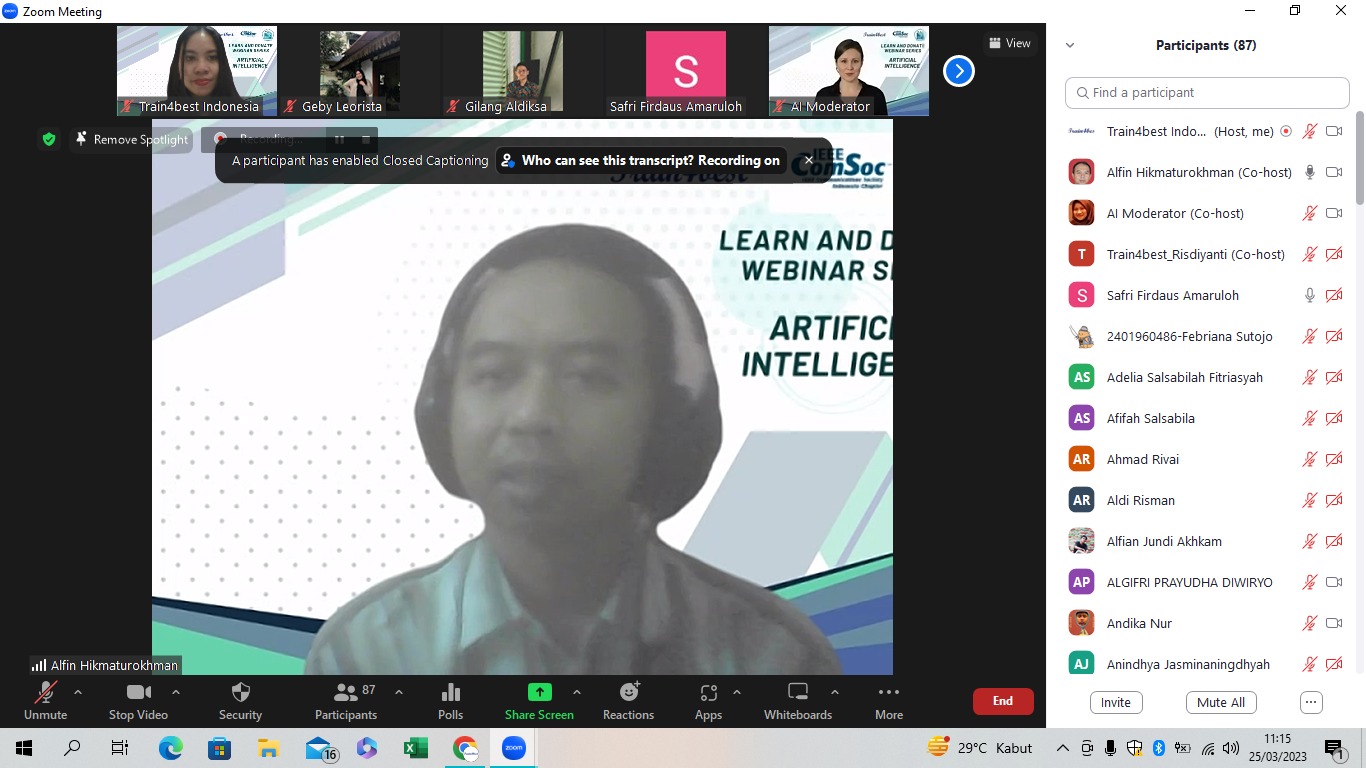Click the Share Screen icon
The image size is (1366, 768).
click(x=539, y=692)
